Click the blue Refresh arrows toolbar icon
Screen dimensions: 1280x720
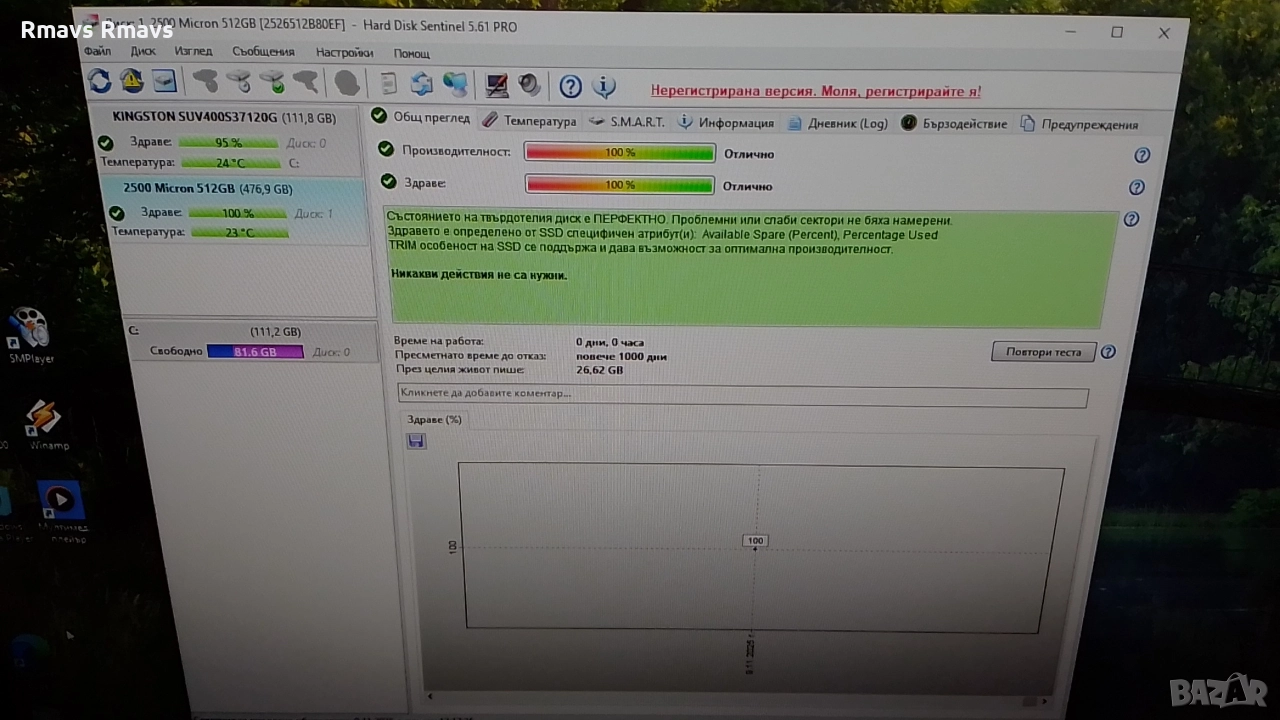(x=100, y=81)
